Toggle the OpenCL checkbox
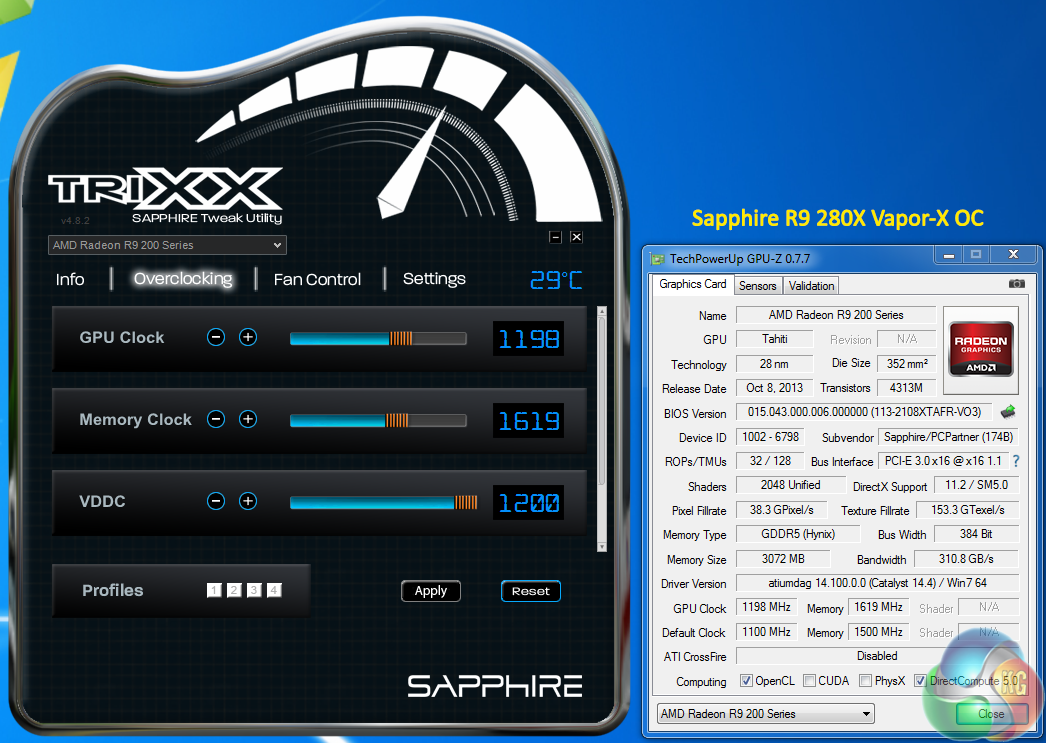This screenshot has width=1046, height=743. coord(746,681)
